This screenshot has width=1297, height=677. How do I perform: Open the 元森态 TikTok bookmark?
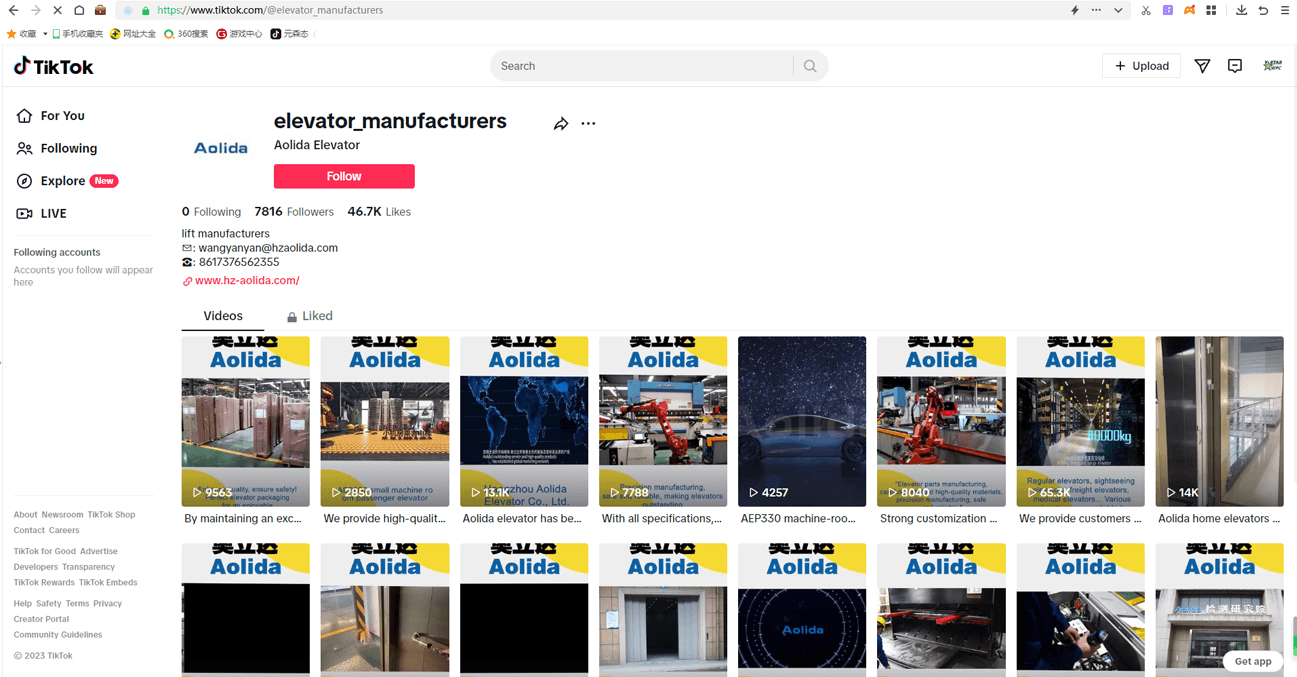pyautogui.click(x=290, y=34)
